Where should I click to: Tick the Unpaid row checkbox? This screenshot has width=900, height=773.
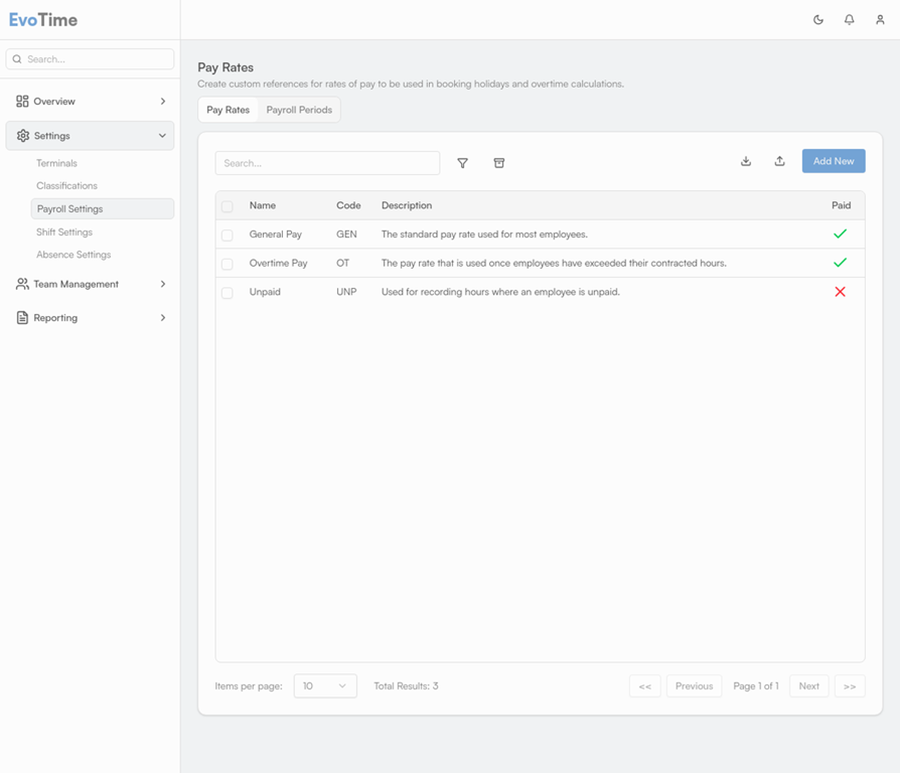[227, 293]
